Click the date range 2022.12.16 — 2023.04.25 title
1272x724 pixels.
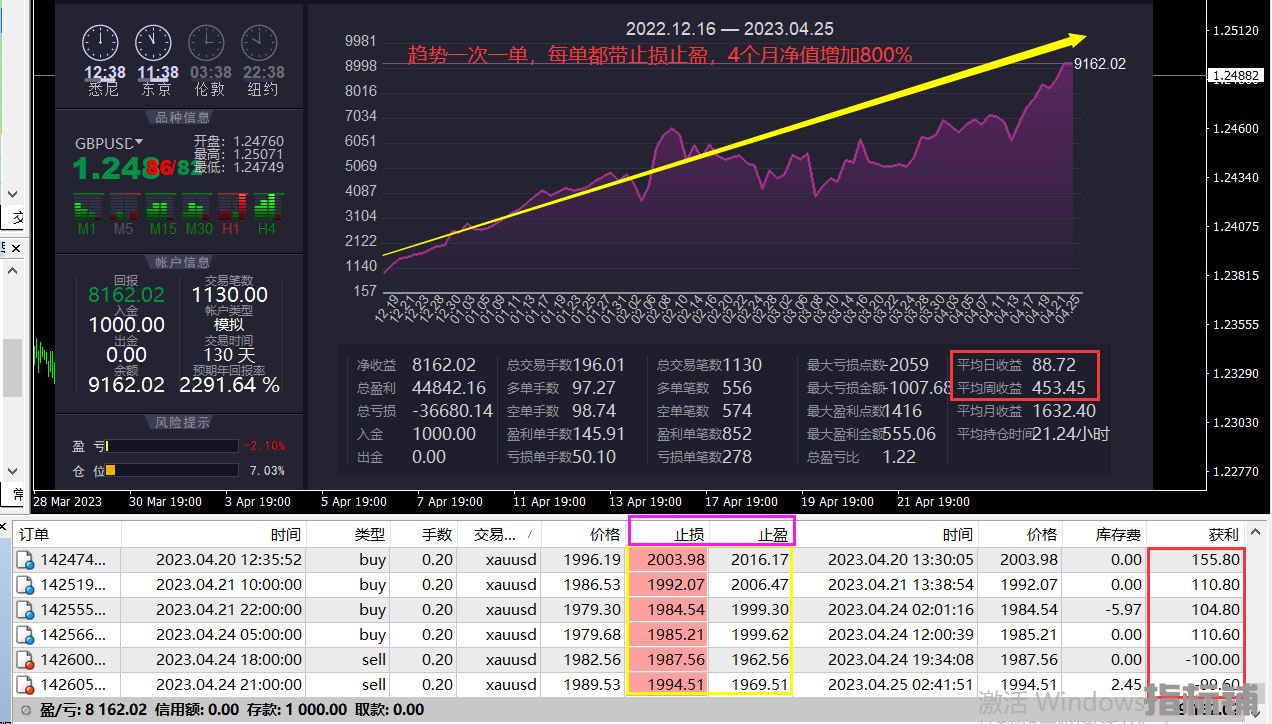coord(730,29)
